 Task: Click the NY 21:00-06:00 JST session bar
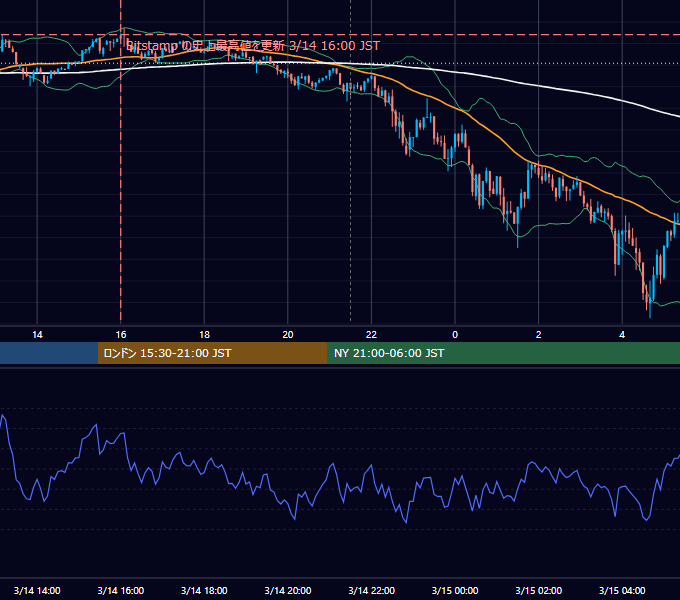[503, 353]
